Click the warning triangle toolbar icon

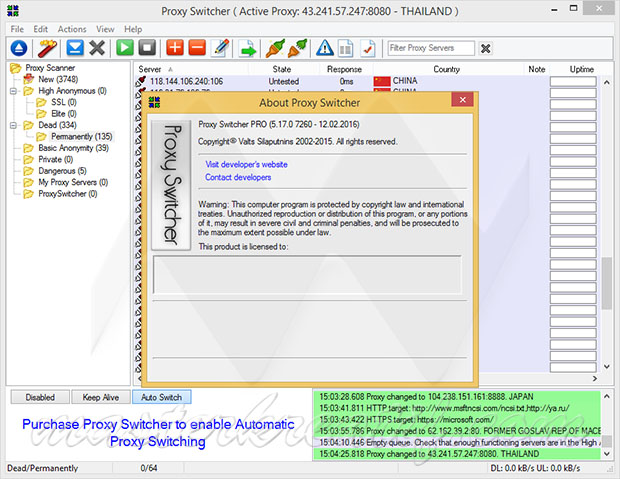[x=325, y=48]
